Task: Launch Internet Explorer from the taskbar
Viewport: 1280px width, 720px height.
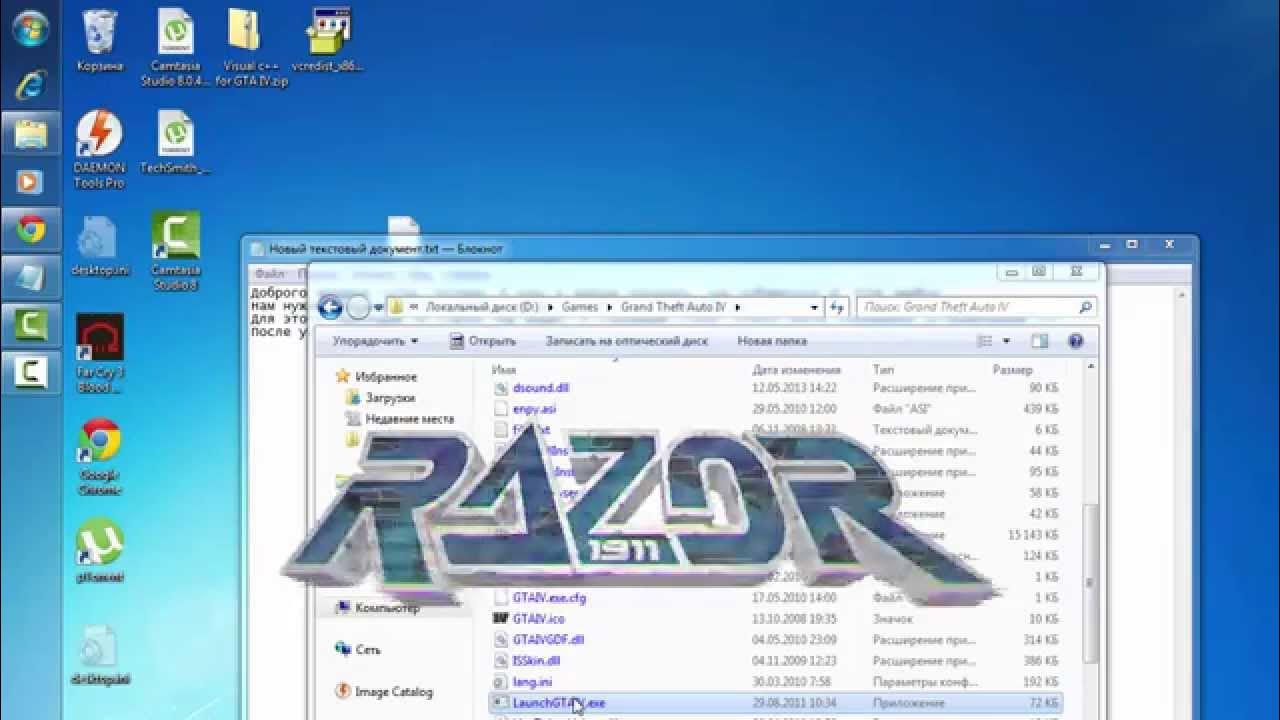Action: [30, 85]
